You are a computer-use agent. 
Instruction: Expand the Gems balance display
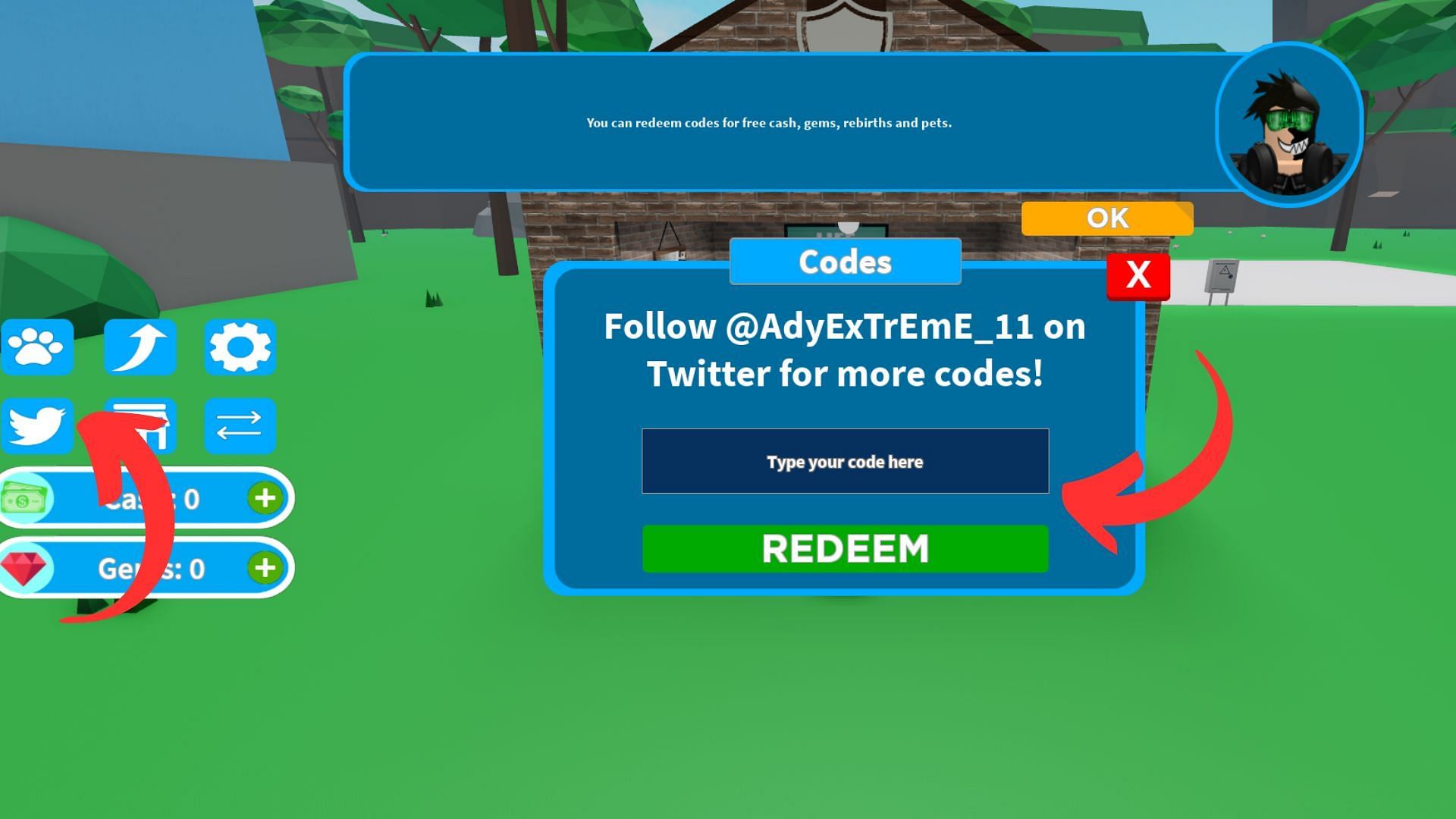pos(263,568)
